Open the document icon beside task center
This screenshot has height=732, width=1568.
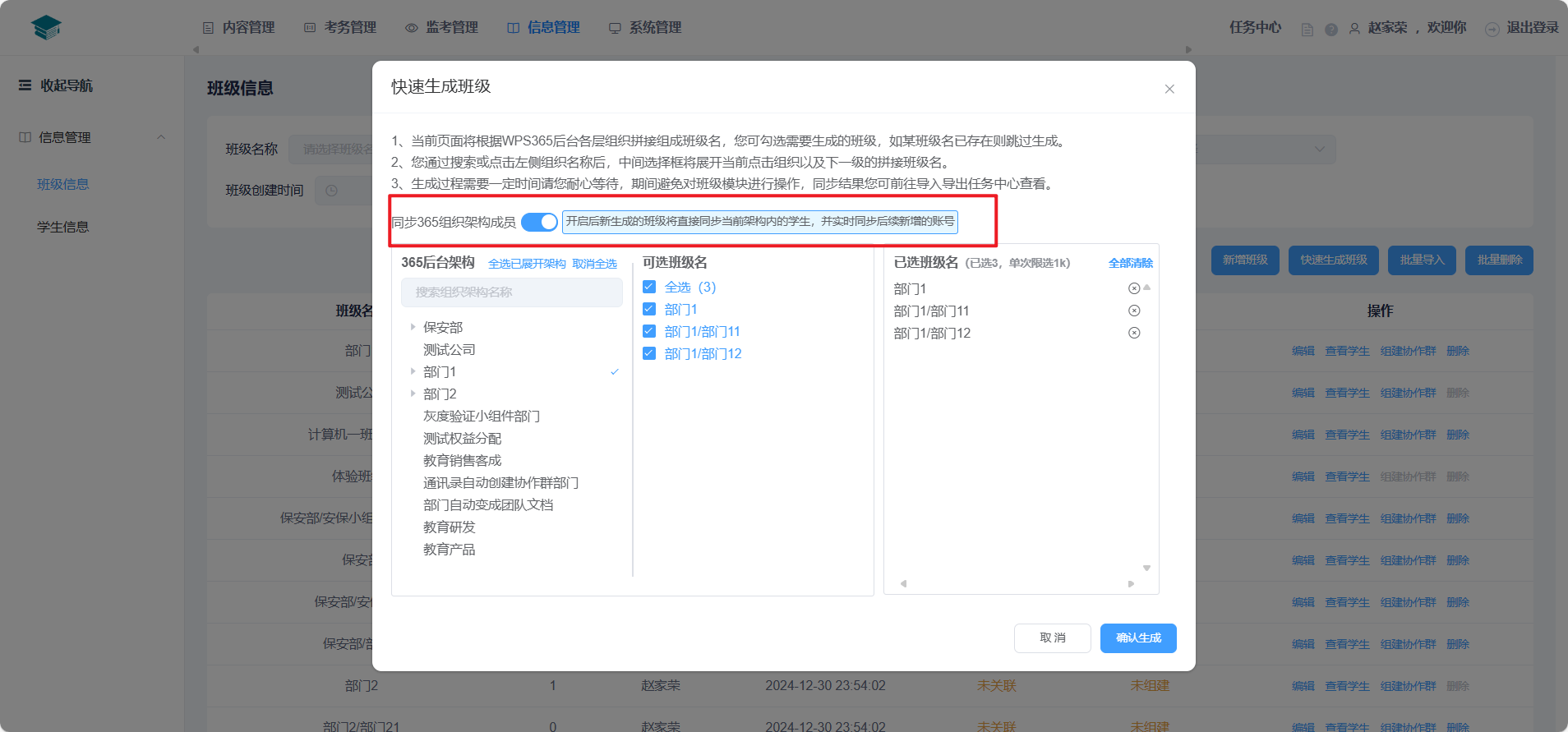[1307, 30]
